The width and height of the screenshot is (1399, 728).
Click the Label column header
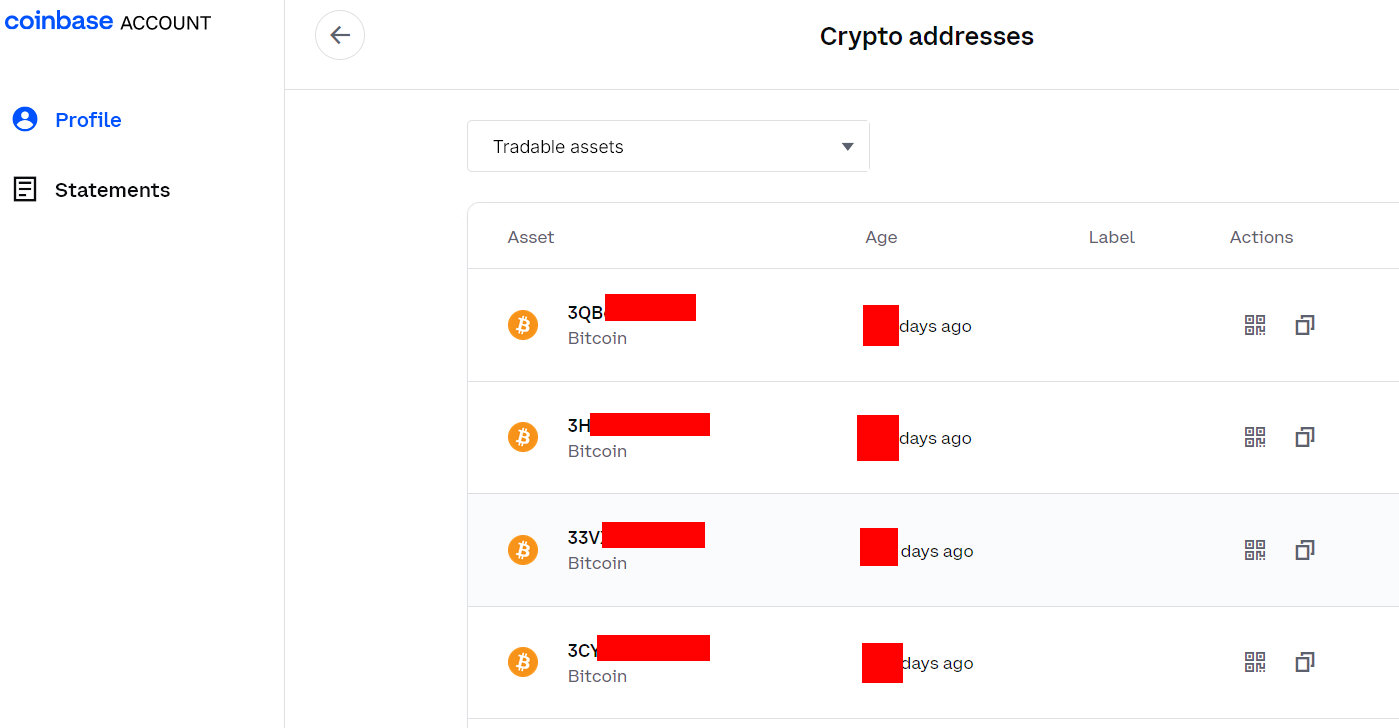click(x=1111, y=237)
